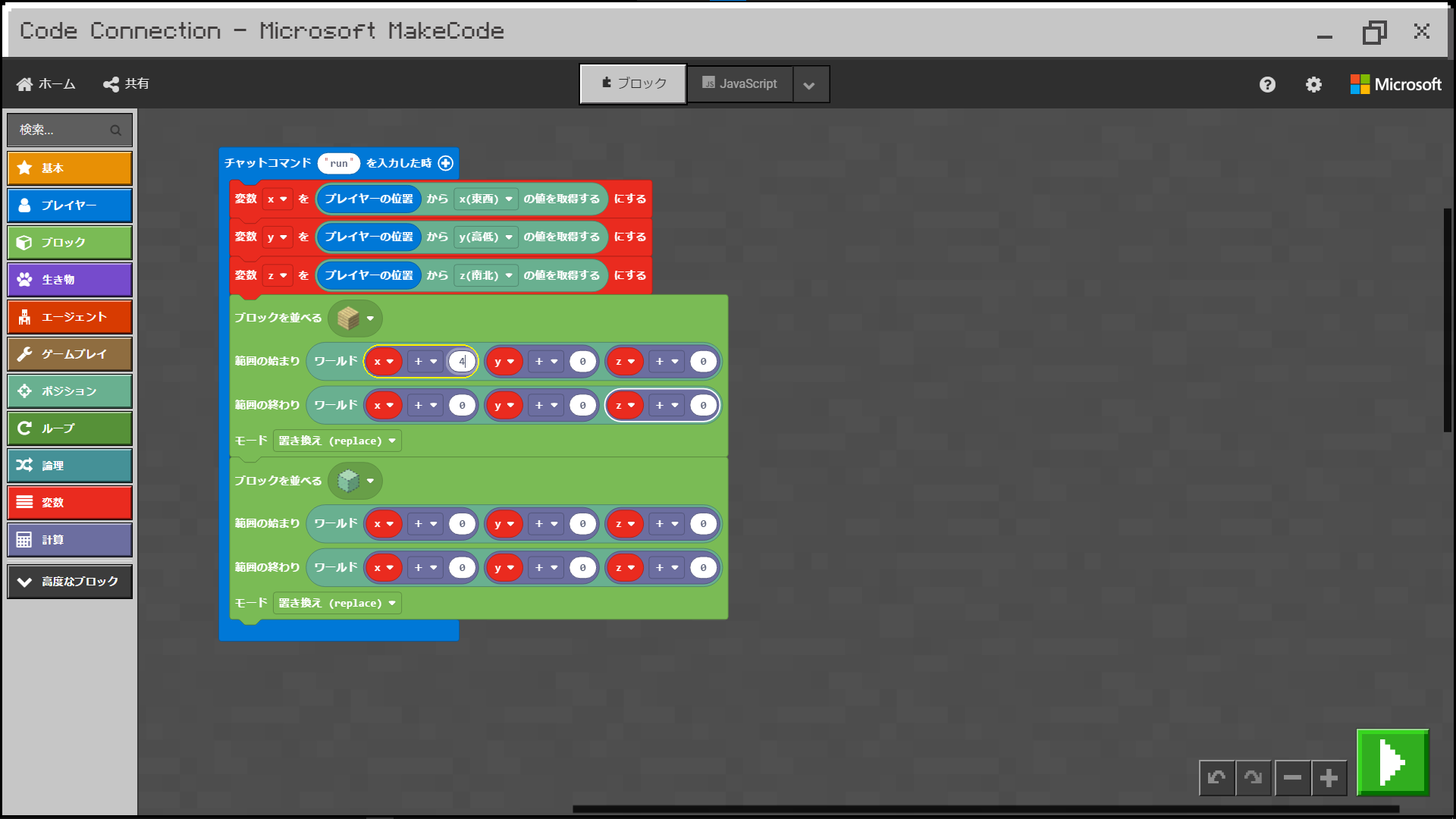Switch to the JavaScript tab
Image resolution: width=1456 pixels, height=819 pixels.
tap(740, 84)
